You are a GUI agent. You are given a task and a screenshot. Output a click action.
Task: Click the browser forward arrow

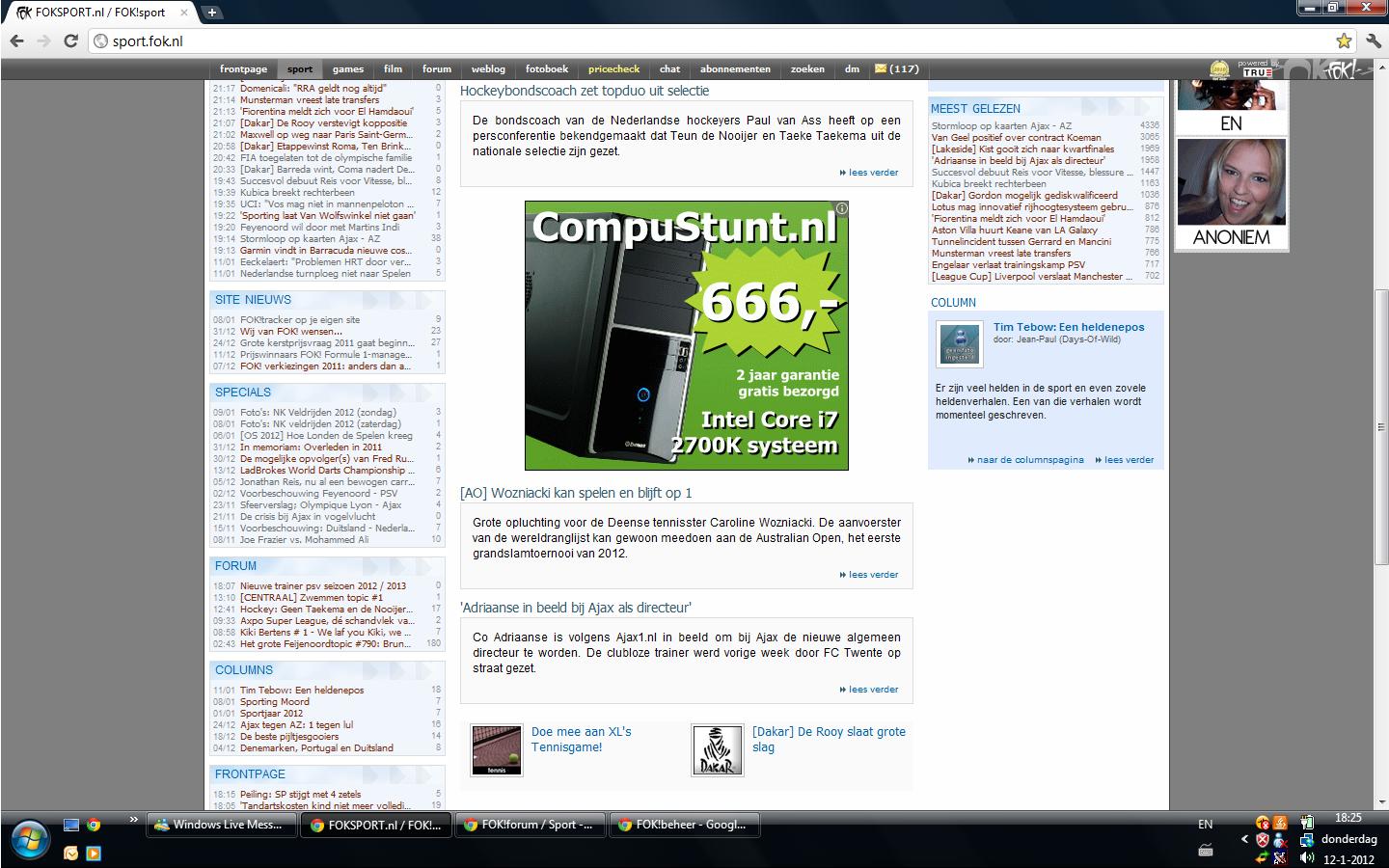click(x=43, y=41)
